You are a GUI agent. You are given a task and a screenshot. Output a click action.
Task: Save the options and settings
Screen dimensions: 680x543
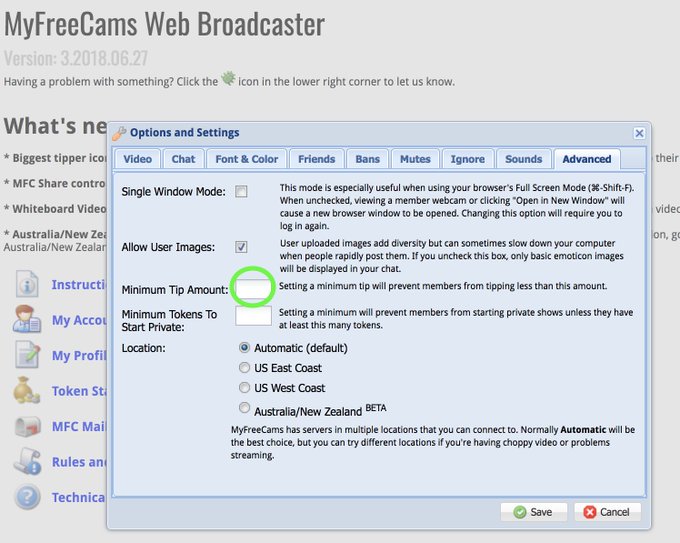534,512
